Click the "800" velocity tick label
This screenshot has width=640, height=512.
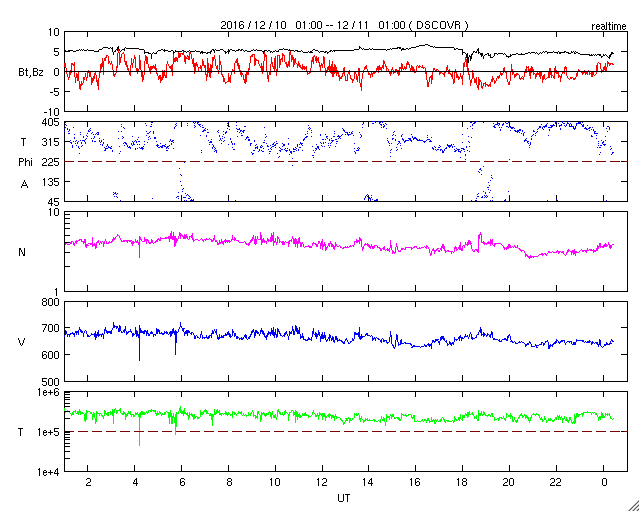pos(52,303)
